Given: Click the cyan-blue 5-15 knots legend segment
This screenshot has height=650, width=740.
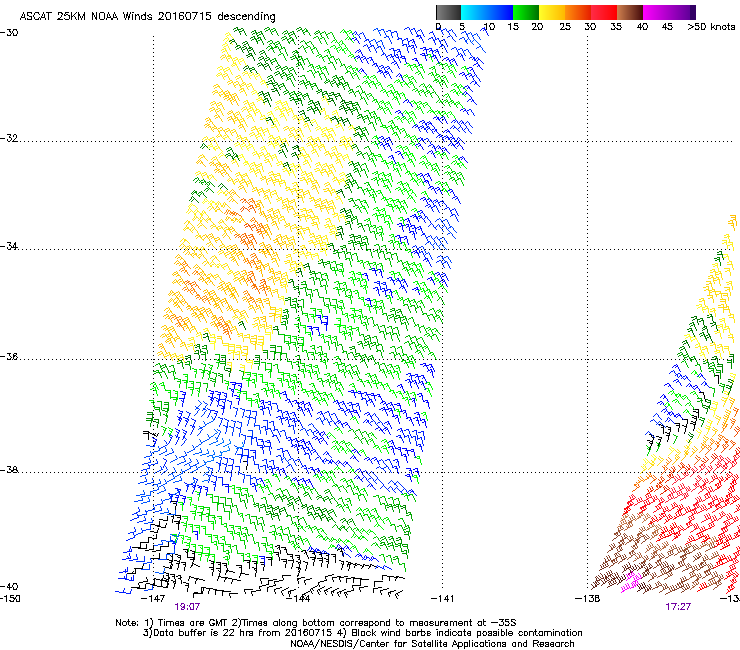Looking at the screenshot, I should [x=487, y=12].
